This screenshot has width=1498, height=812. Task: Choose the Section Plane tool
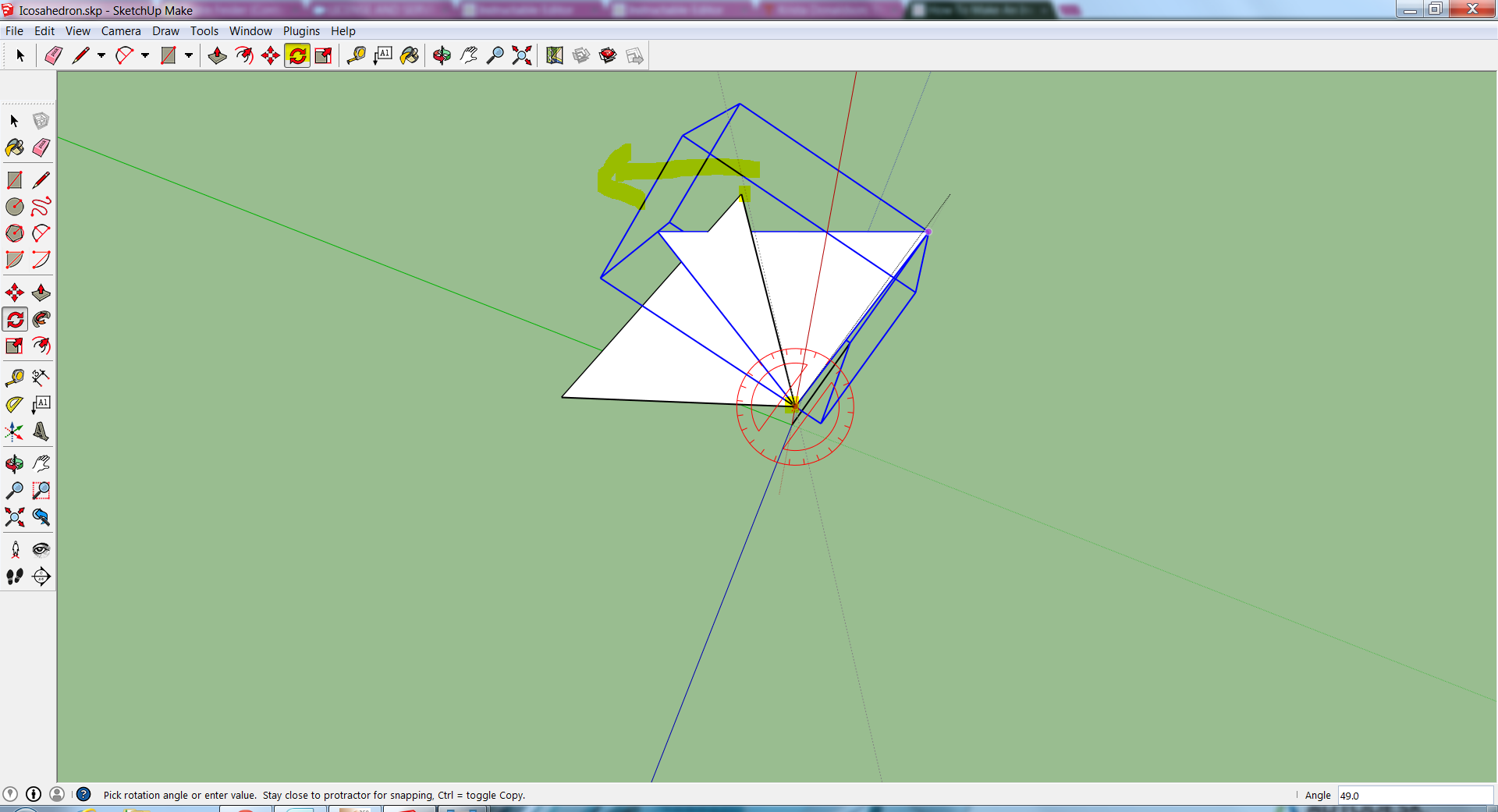(x=41, y=576)
